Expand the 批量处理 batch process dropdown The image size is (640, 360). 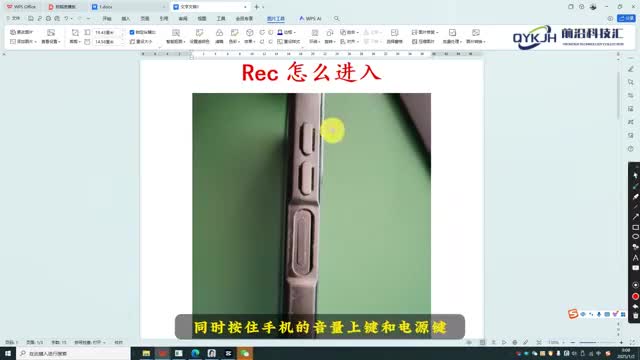tap(452, 42)
